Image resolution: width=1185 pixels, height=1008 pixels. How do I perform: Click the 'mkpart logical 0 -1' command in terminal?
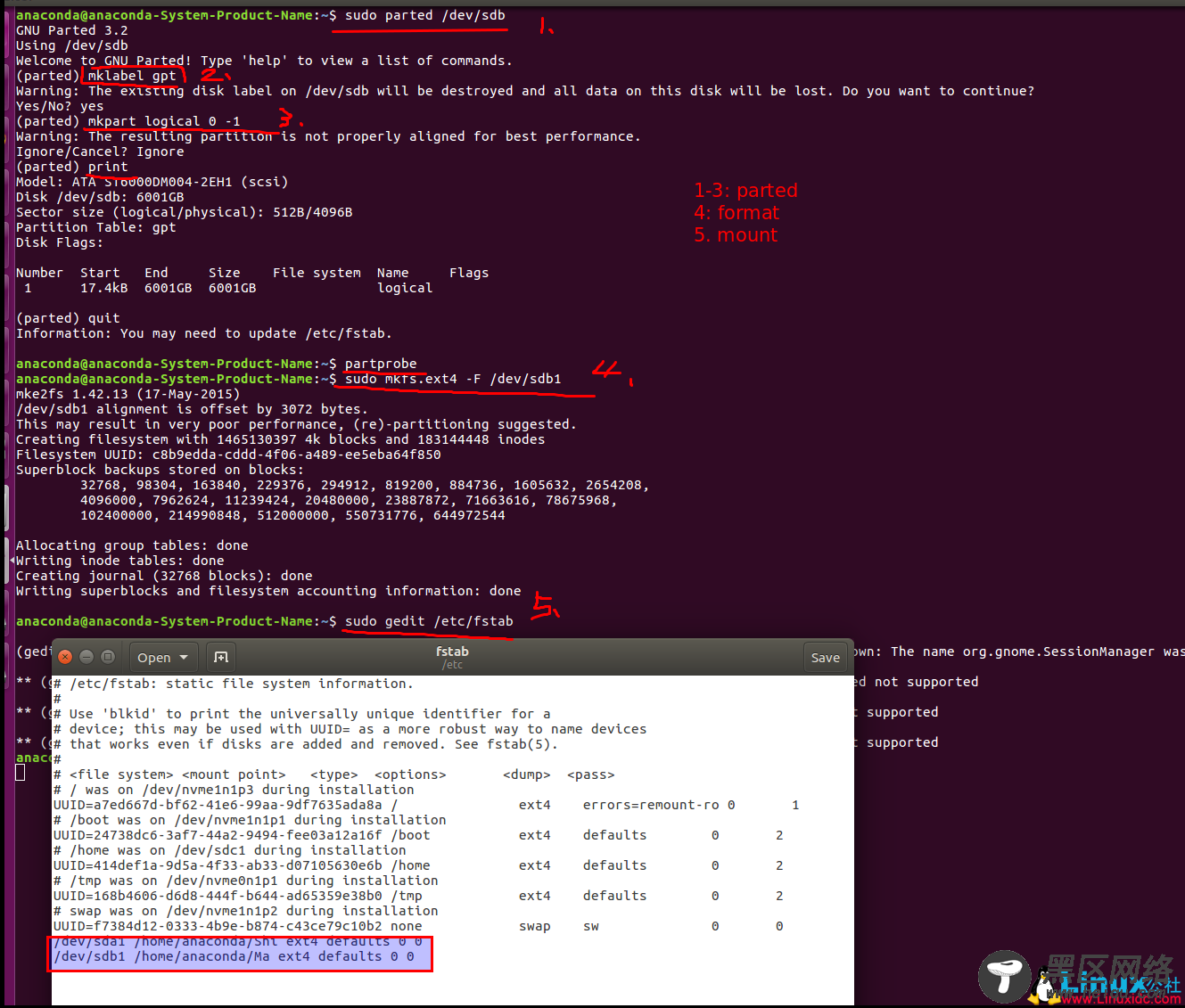(164, 121)
